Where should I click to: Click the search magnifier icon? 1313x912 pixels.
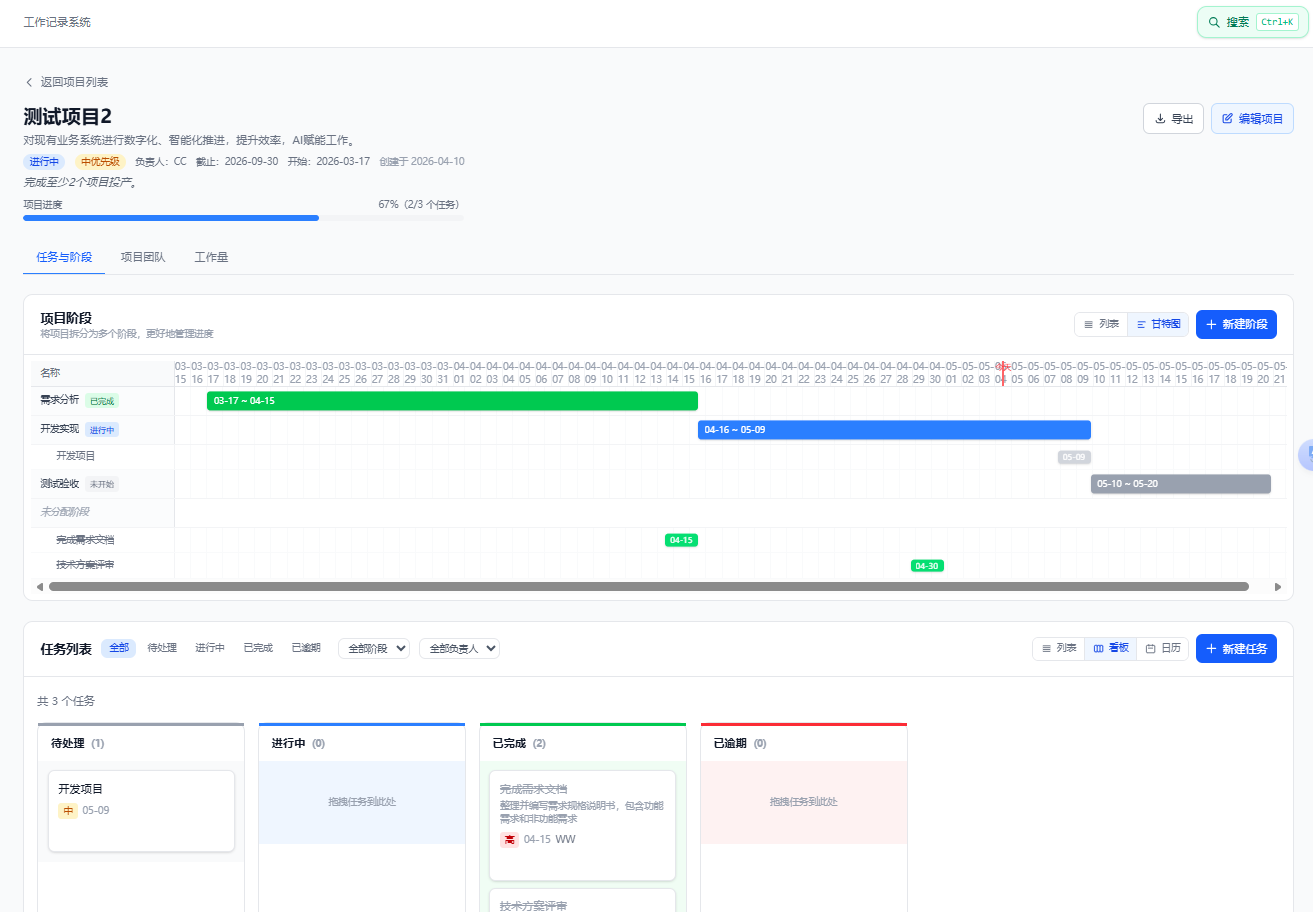pyautogui.click(x=1214, y=22)
